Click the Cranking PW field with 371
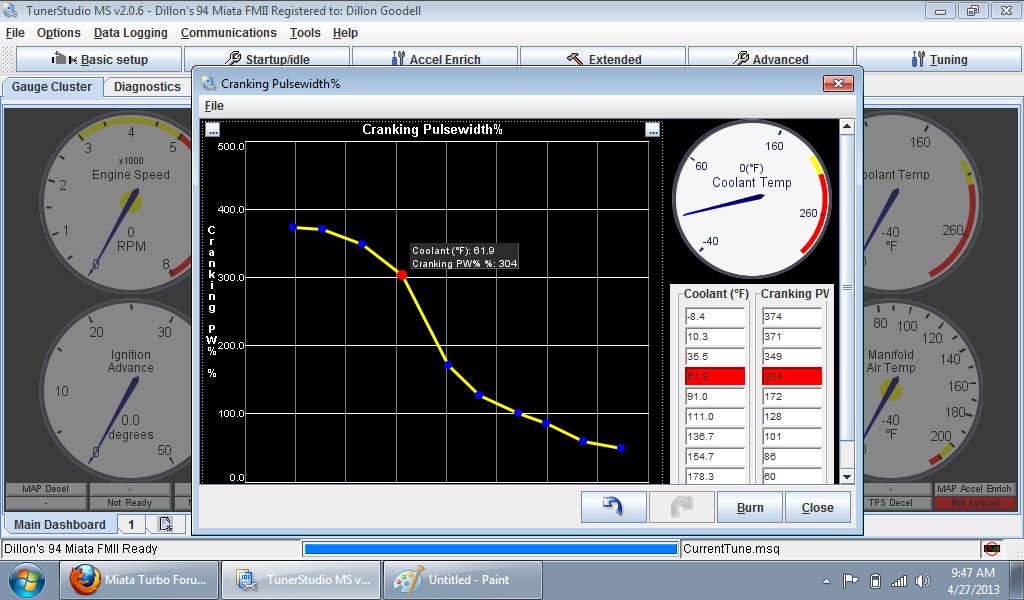 click(x=792, y=337)
